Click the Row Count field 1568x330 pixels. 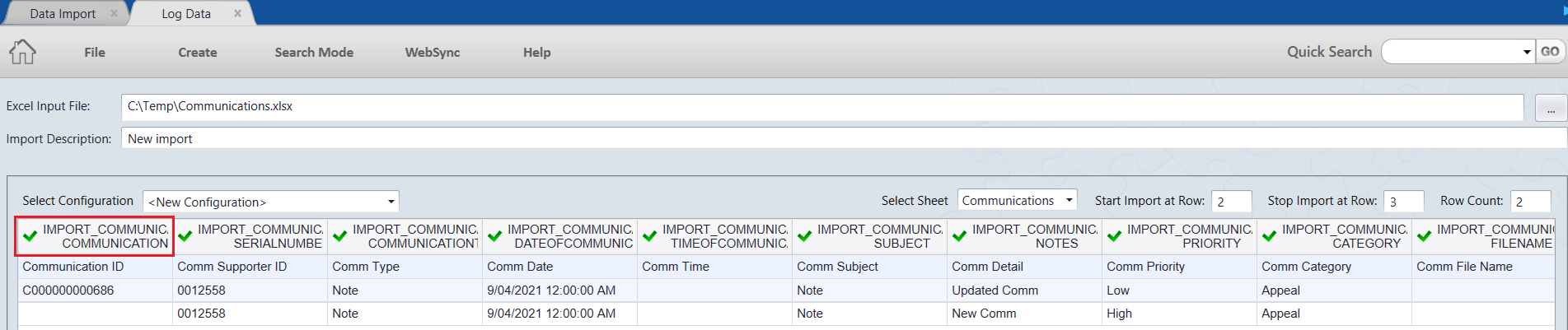(1531, 202)
